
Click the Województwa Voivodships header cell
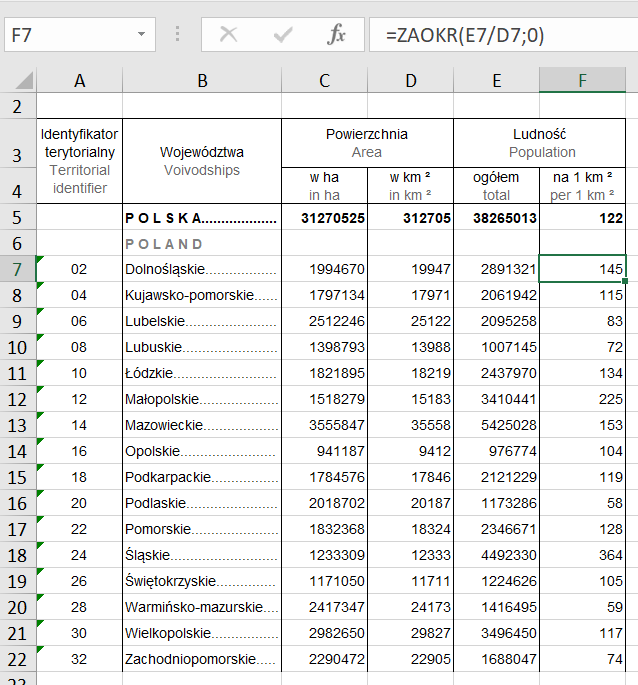click(x=201, y=161)
